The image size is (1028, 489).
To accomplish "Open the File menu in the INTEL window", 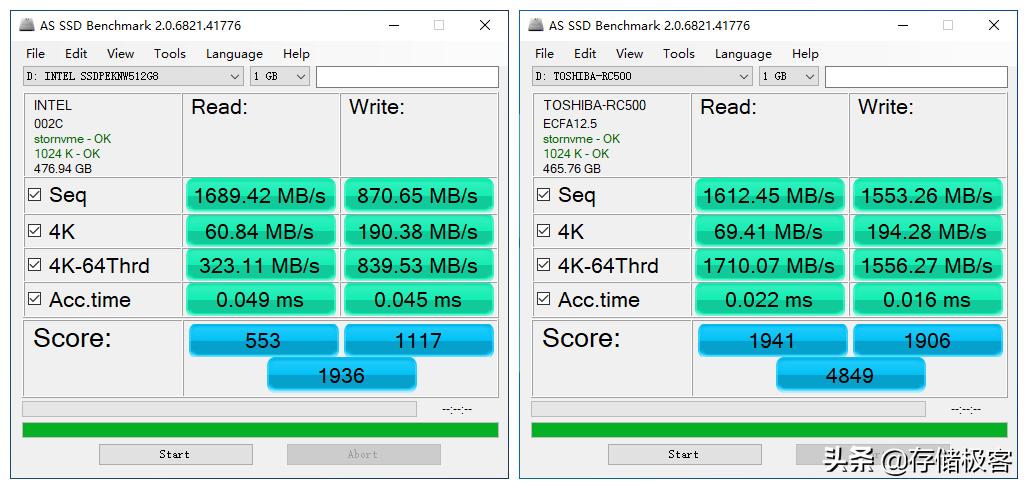I will pyautogui.click(x=35, y=54).
